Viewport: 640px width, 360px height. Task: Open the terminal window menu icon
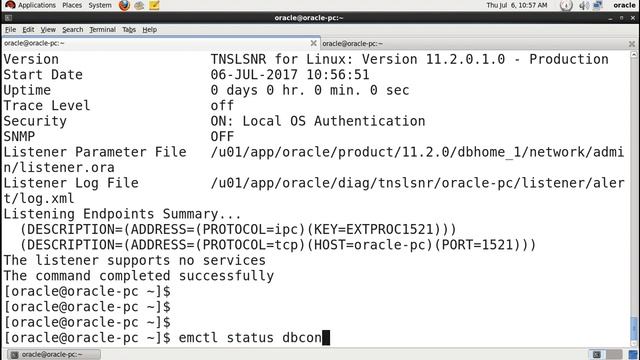pyautogui.click(x=8, y=18)
